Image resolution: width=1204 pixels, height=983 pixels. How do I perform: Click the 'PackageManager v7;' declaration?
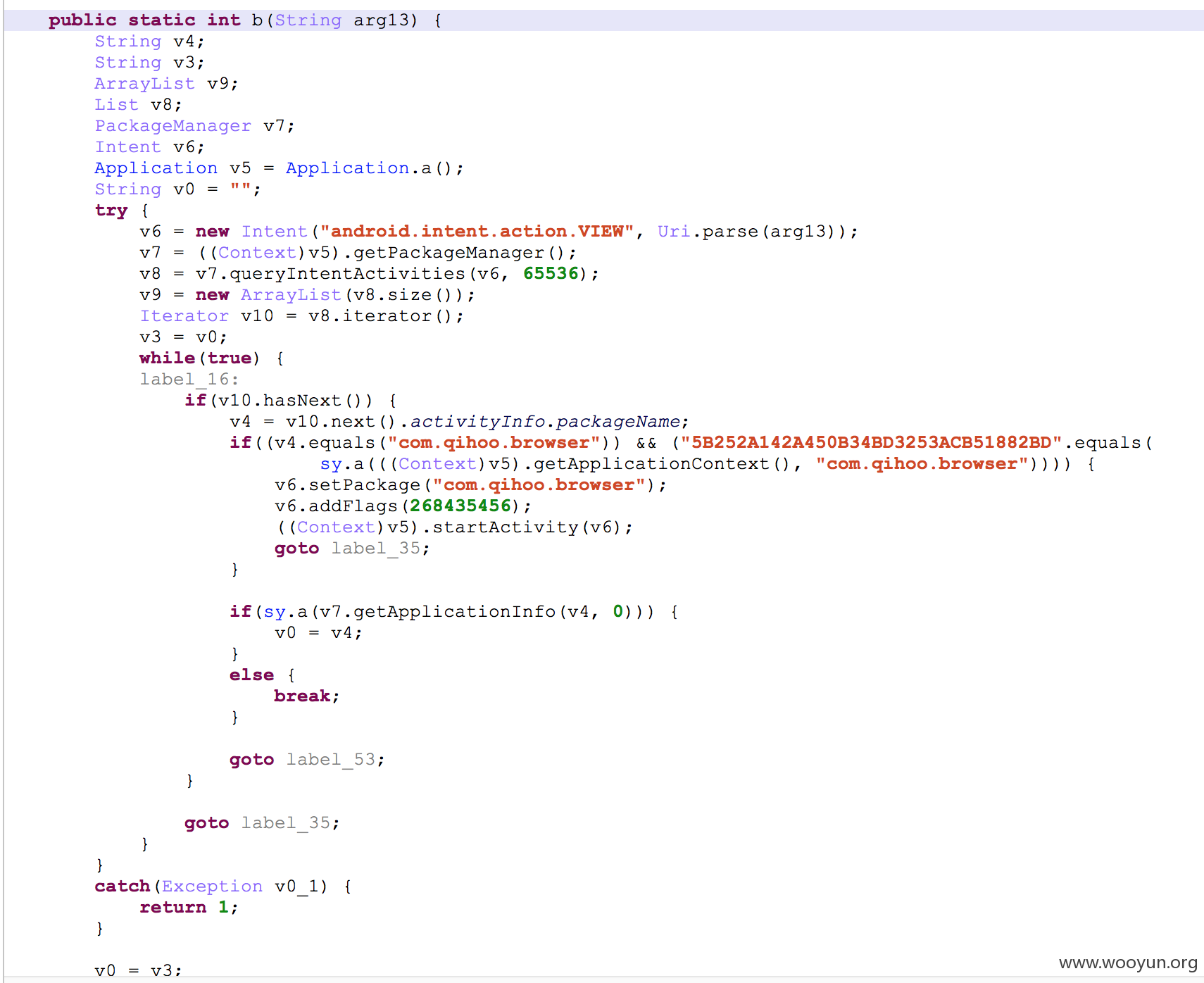click(x=194, y=126)
